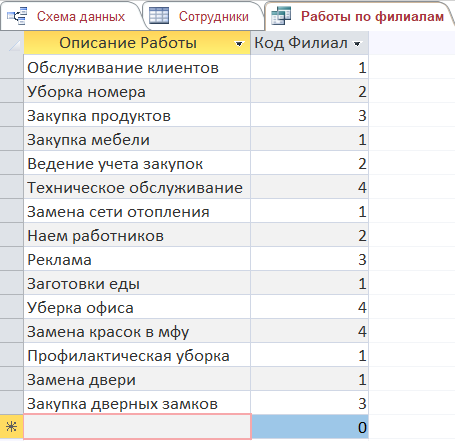Viewport: 455px width, 441px height.
Task: Open the Код Филиал column filter dropdown
Action: point(357,44)
